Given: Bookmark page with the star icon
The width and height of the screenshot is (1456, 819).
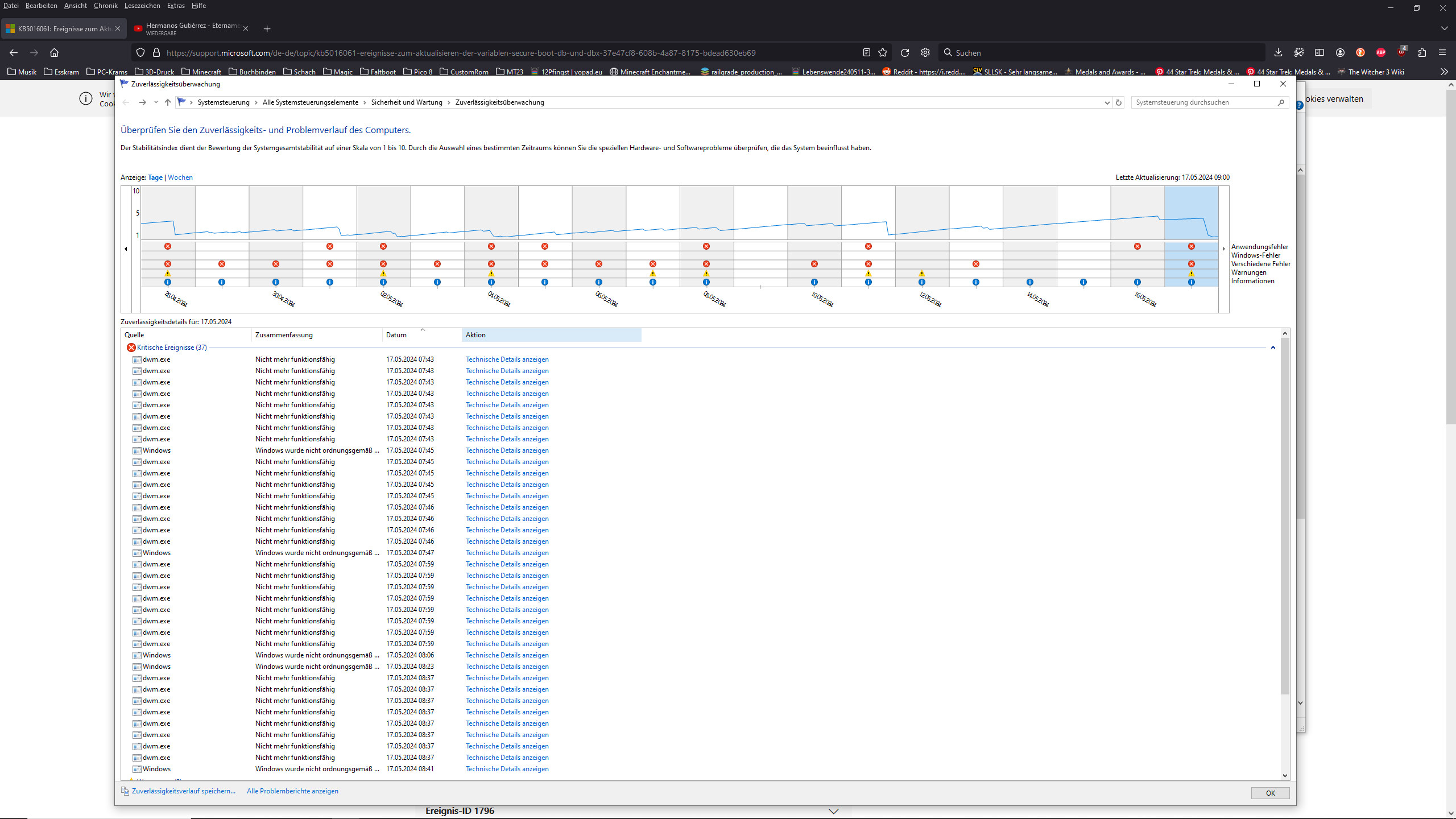Looking at the screenshot, I should point(883,53).
